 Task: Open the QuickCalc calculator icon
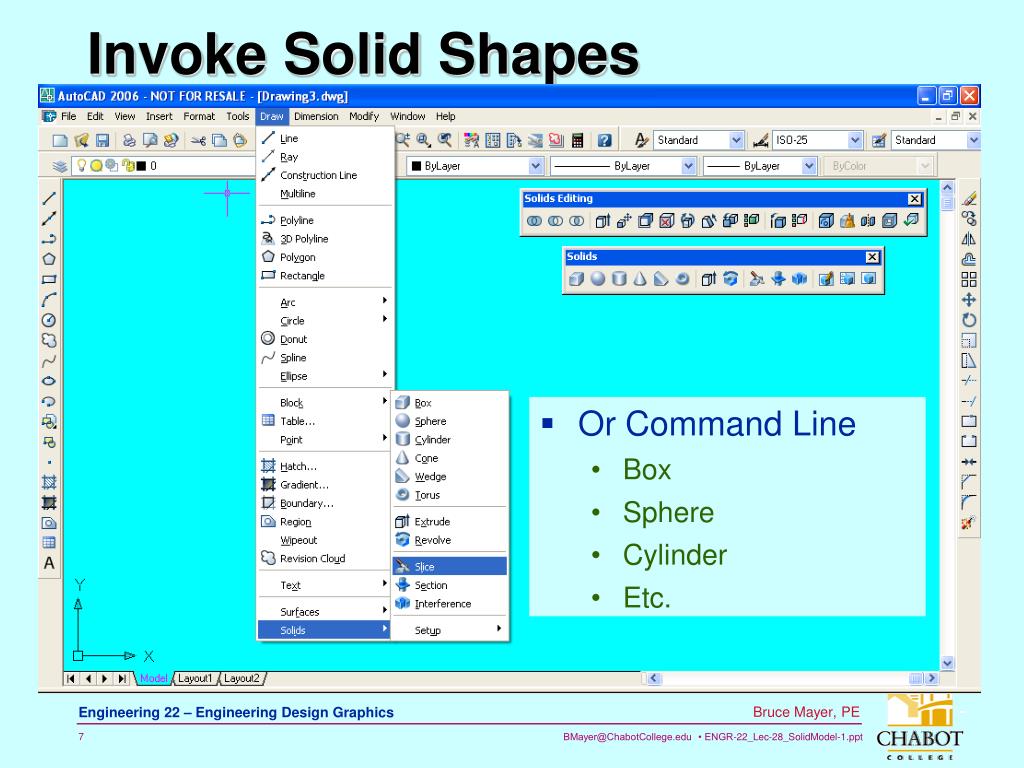point(577,140)
